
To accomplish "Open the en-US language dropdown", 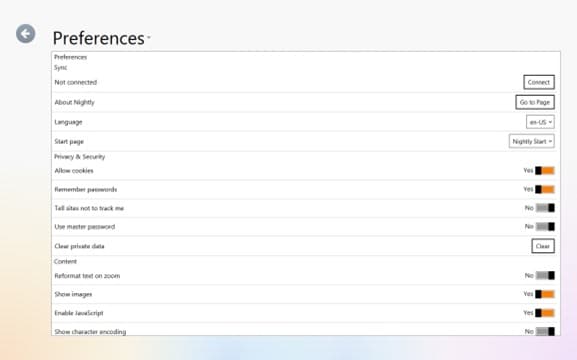I will tap(540, 122).
